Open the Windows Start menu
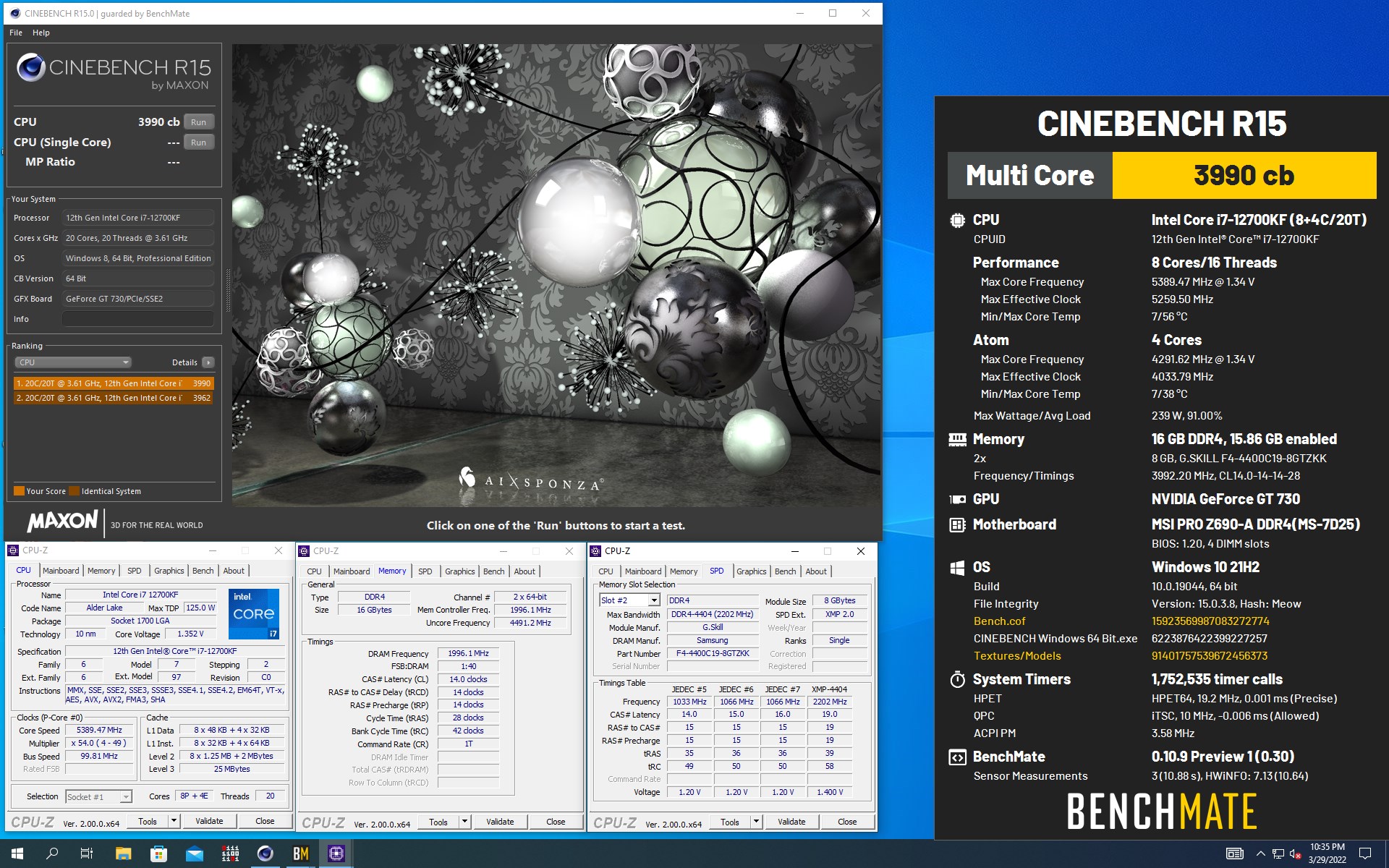This screenshot has width=1389, height=868. click(x=17, y=854)
